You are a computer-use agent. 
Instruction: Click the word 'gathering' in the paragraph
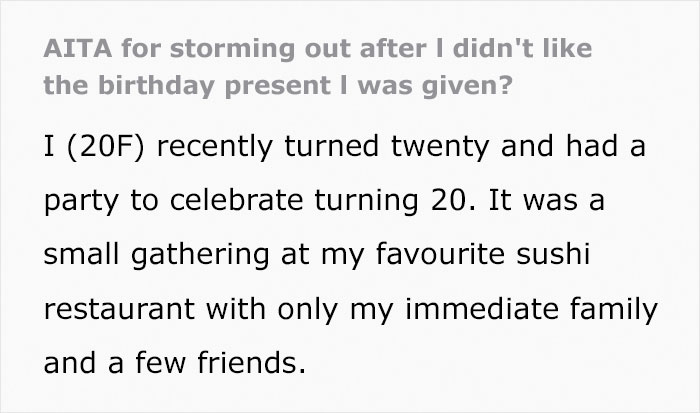point(200,256)
